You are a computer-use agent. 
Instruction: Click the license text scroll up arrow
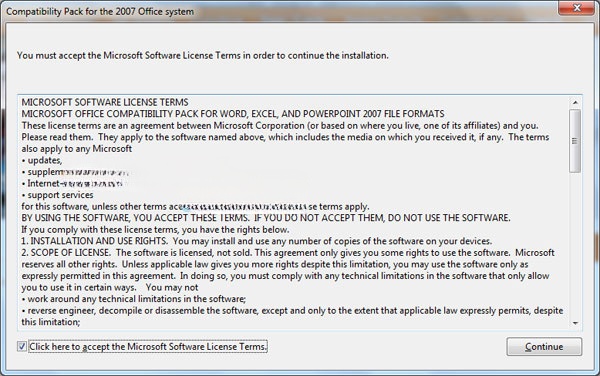pyautogui.click(x=575, y=103)
